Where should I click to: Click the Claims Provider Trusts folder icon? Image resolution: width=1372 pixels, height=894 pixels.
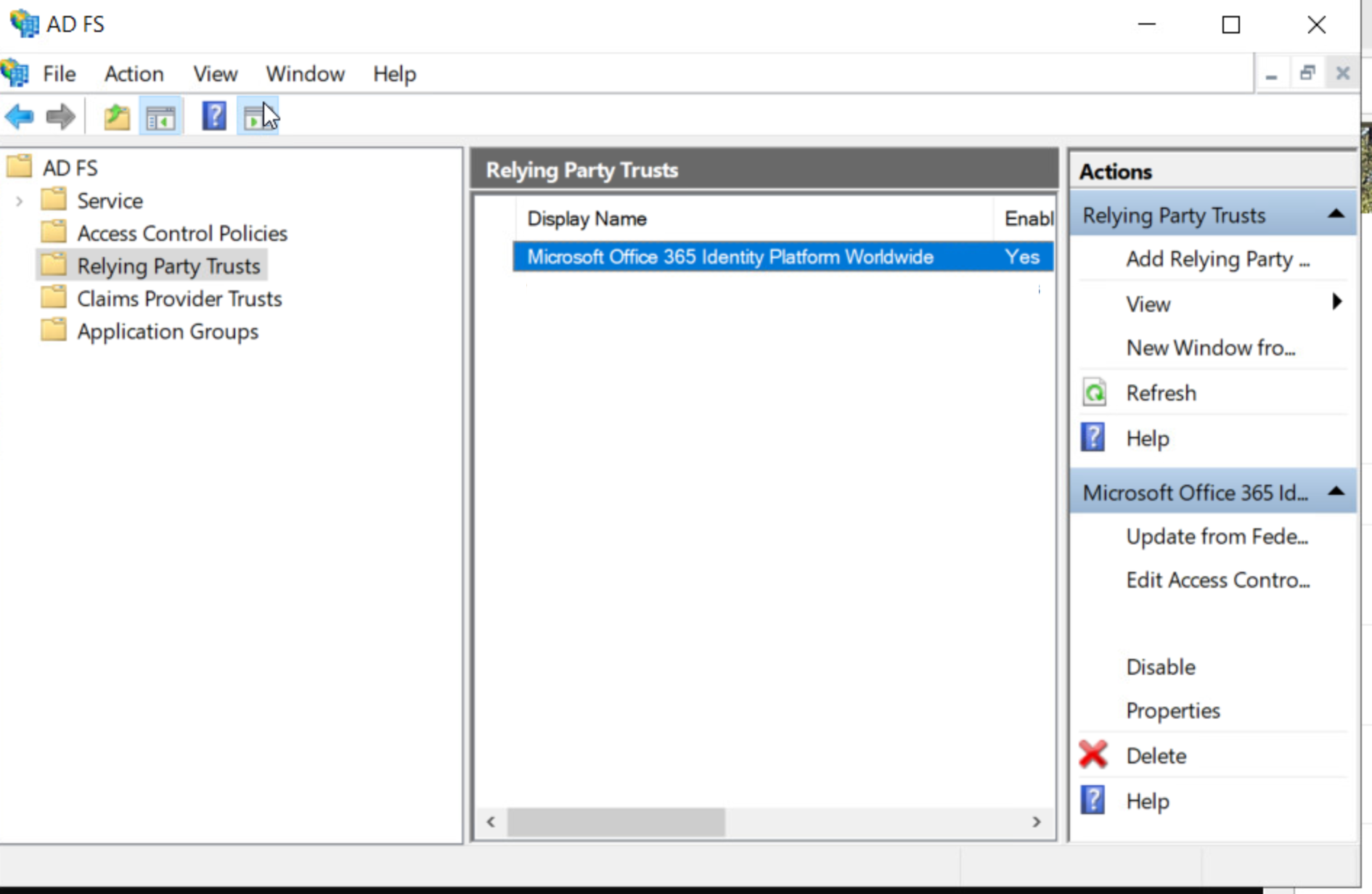(x=54, y=297)
